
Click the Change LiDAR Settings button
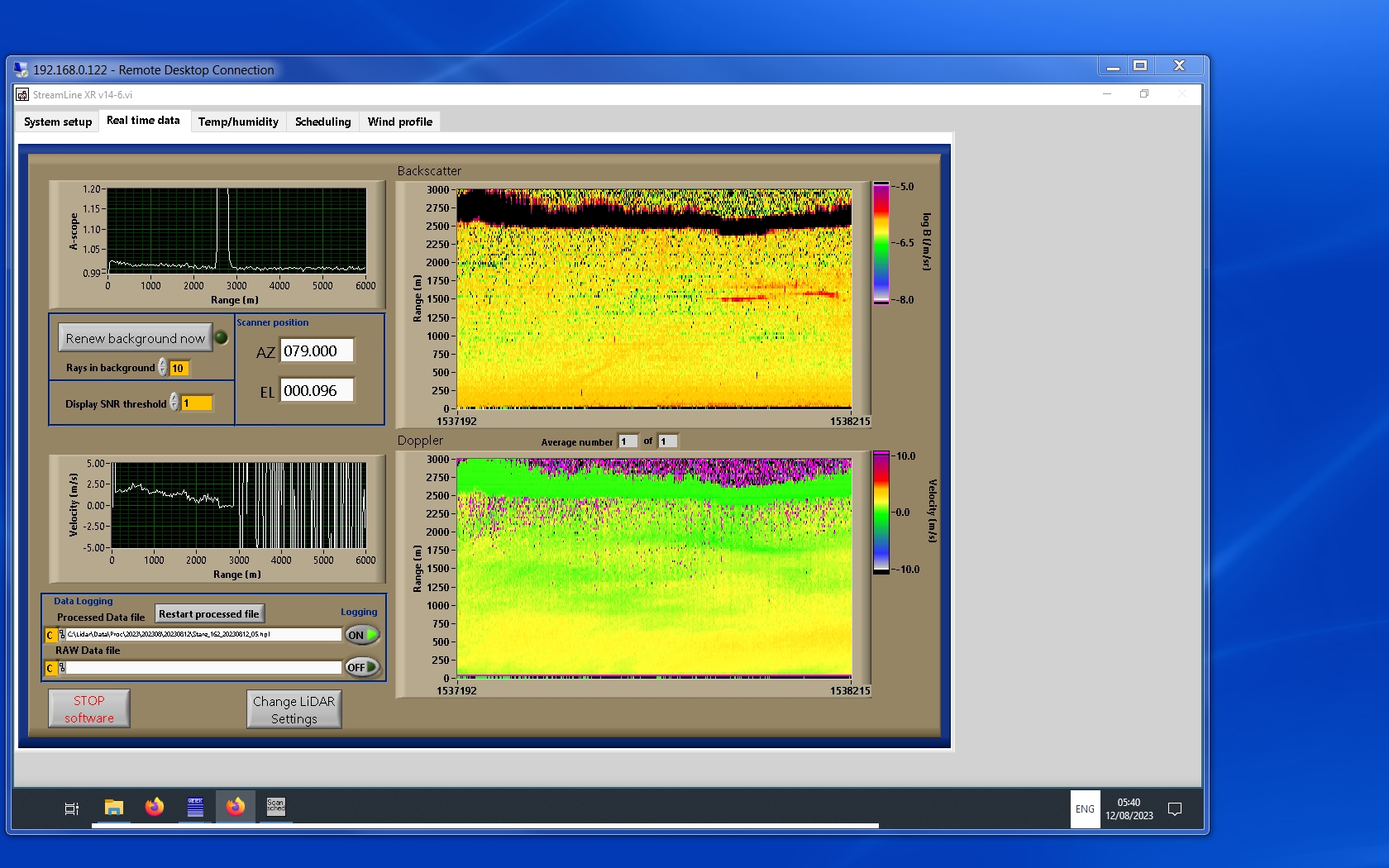coord(294,709)
